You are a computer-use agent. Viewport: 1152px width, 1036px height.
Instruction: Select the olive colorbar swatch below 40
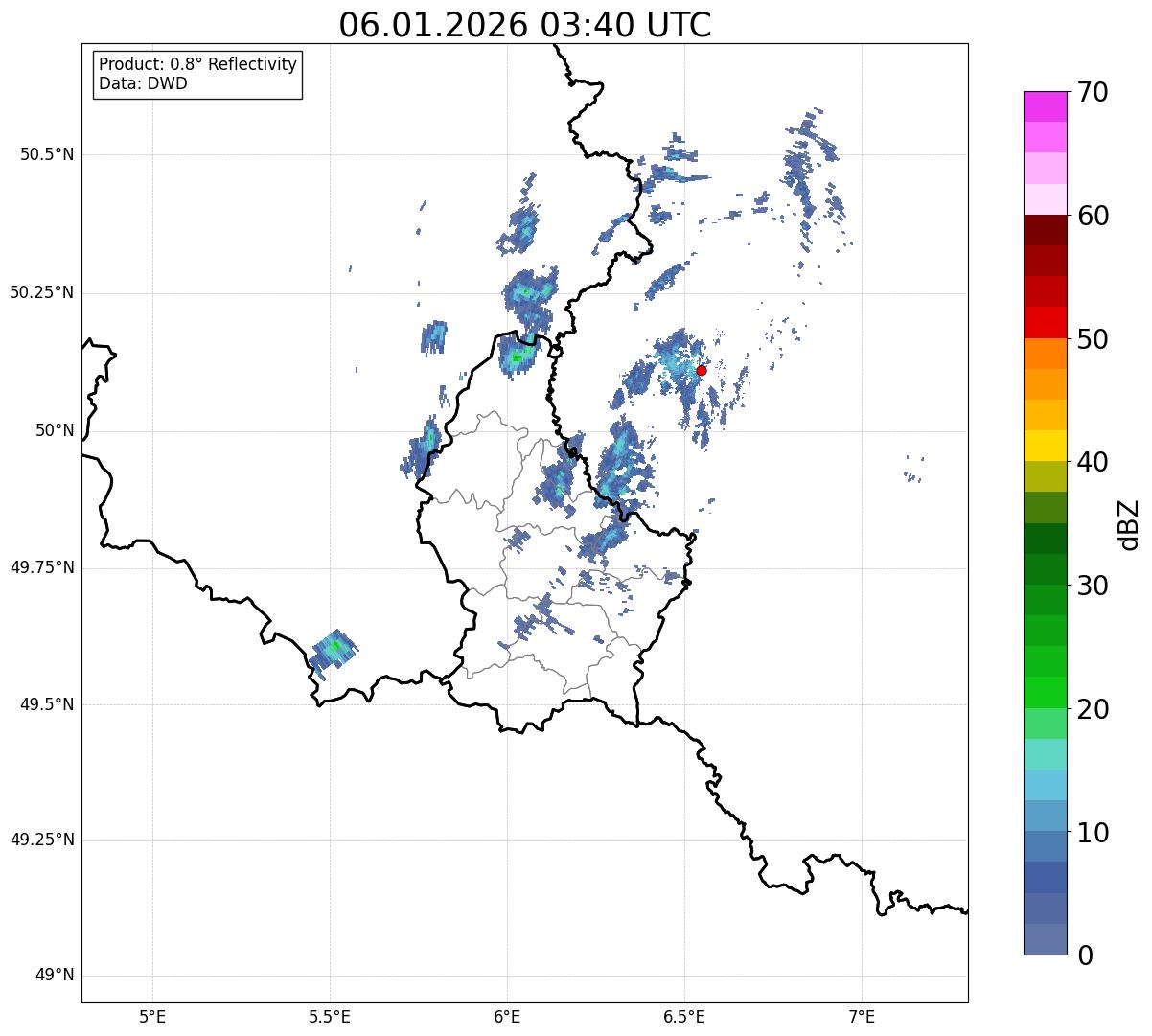click(x=1045, y=476)
